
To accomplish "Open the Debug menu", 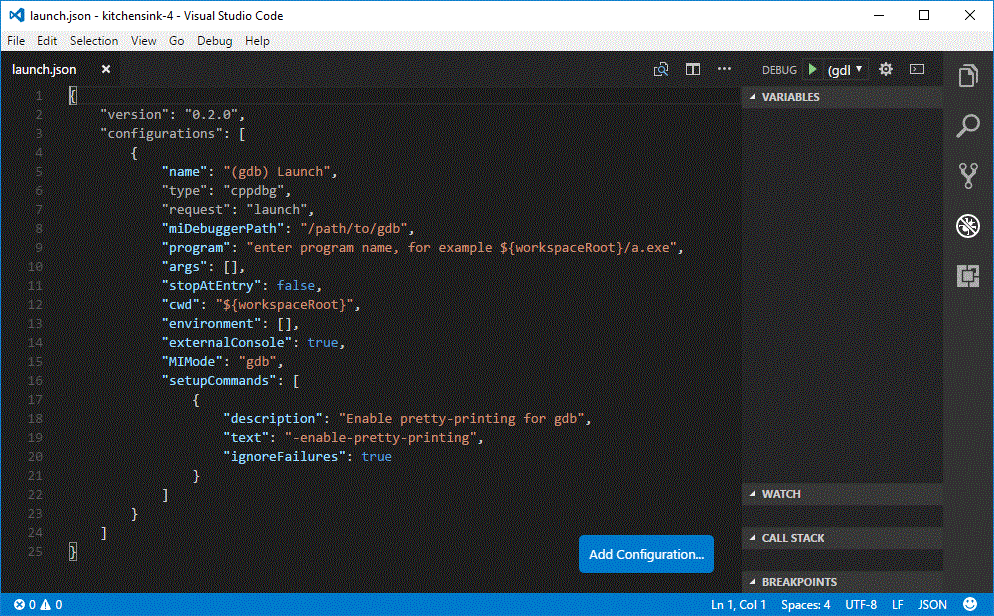I will tap(214, 41).
